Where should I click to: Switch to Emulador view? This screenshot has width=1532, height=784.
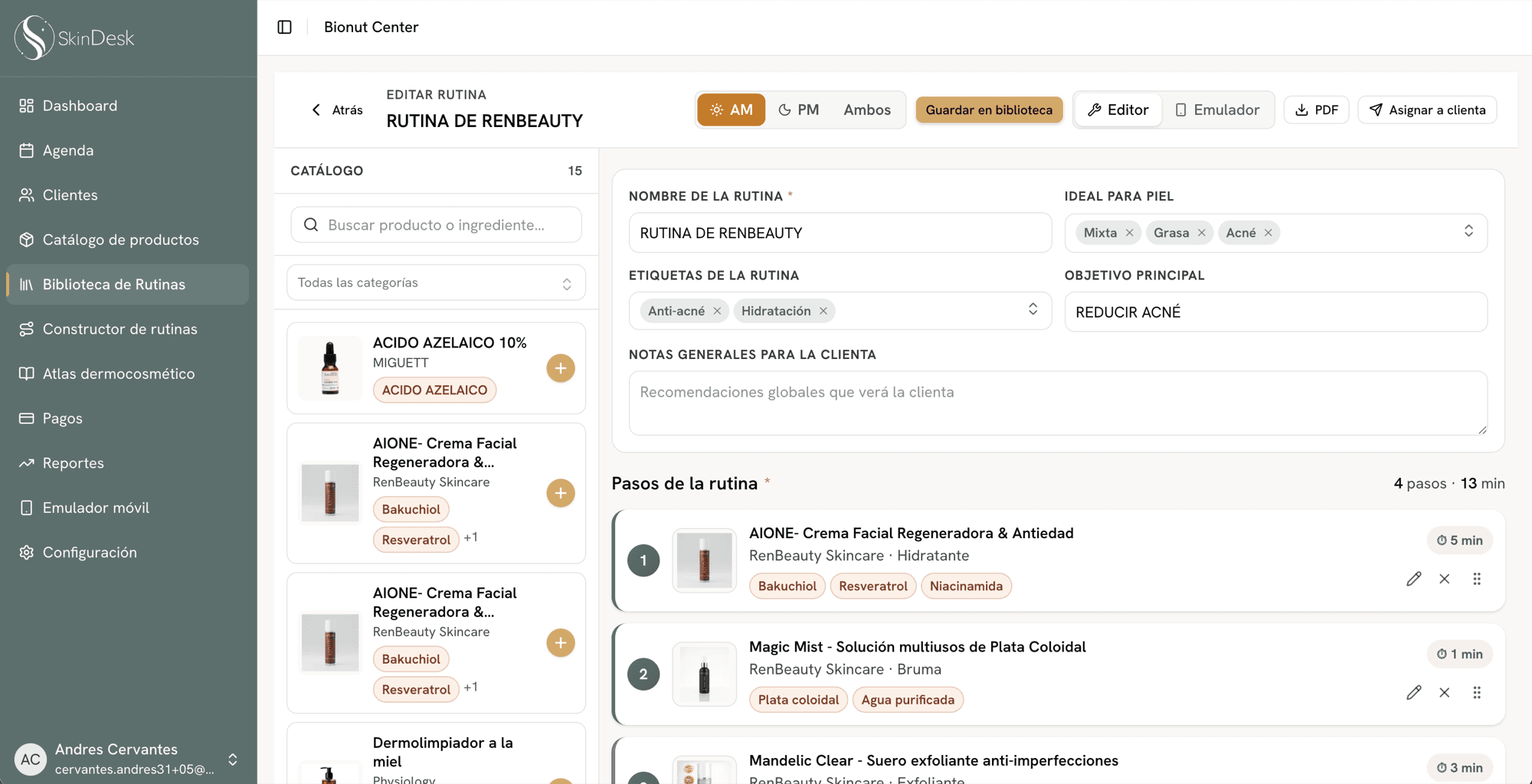coord(1217,109)
